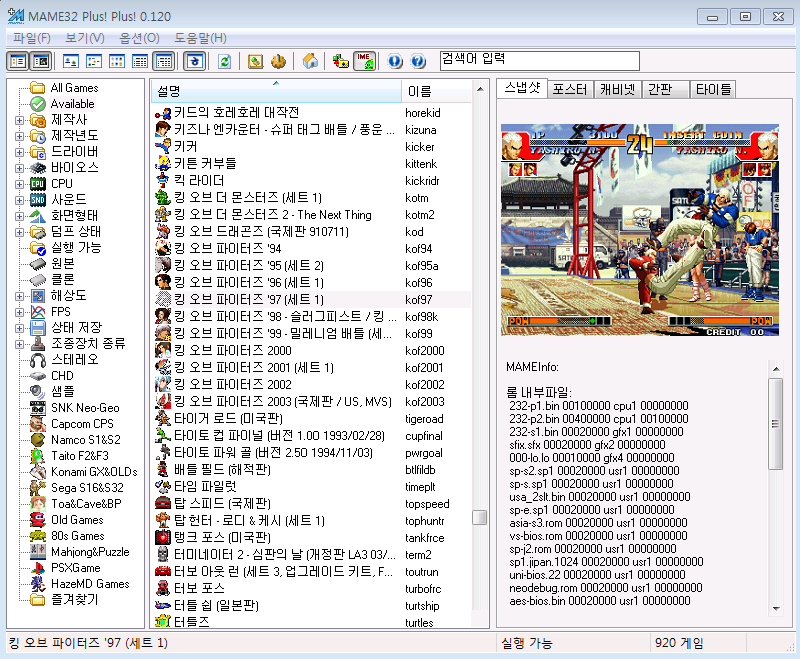This screenshot has height=659, width=800.
Task: Sort the game list by 설명 column
Action: [276, 91]
